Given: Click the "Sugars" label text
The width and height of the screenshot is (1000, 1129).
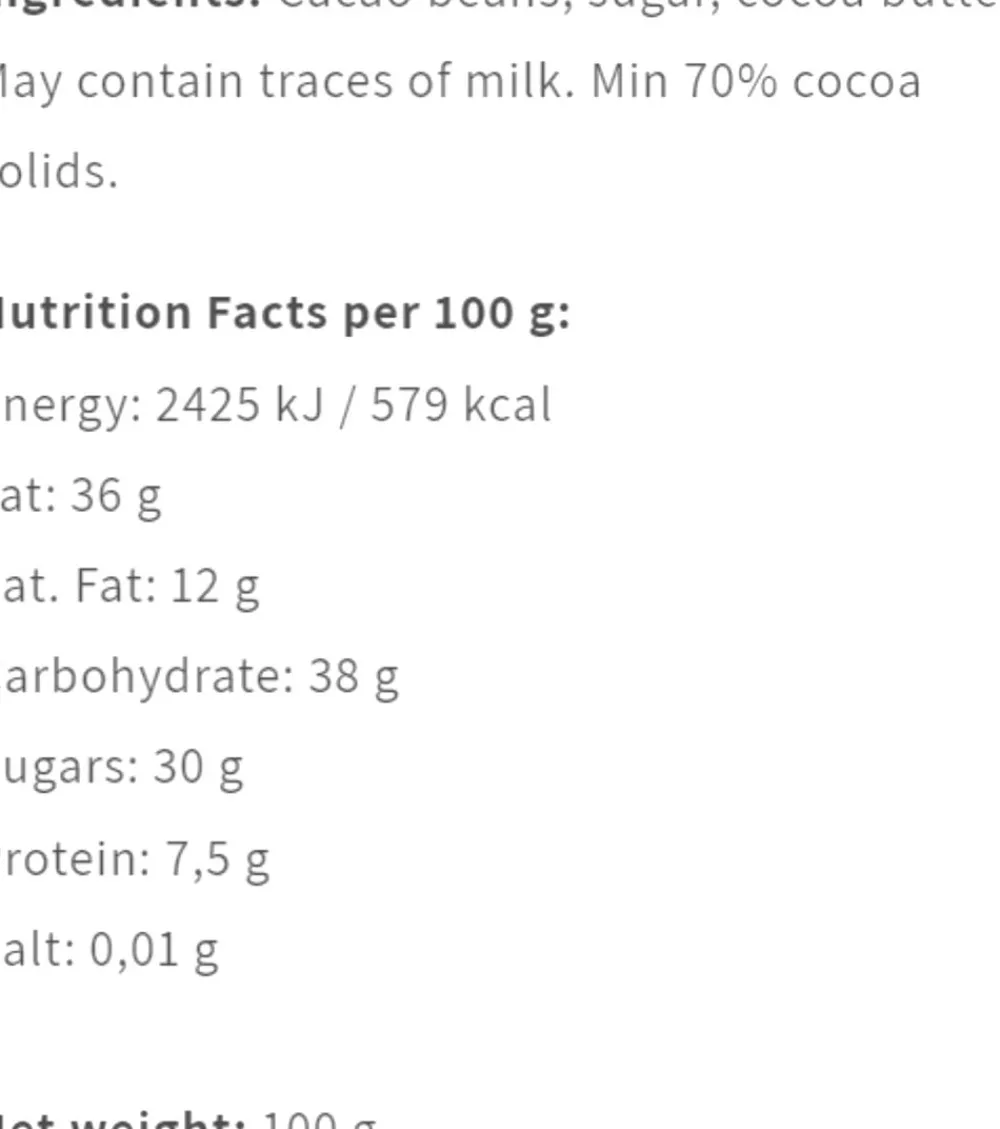Looking at the screenshot, I should 66,768.
